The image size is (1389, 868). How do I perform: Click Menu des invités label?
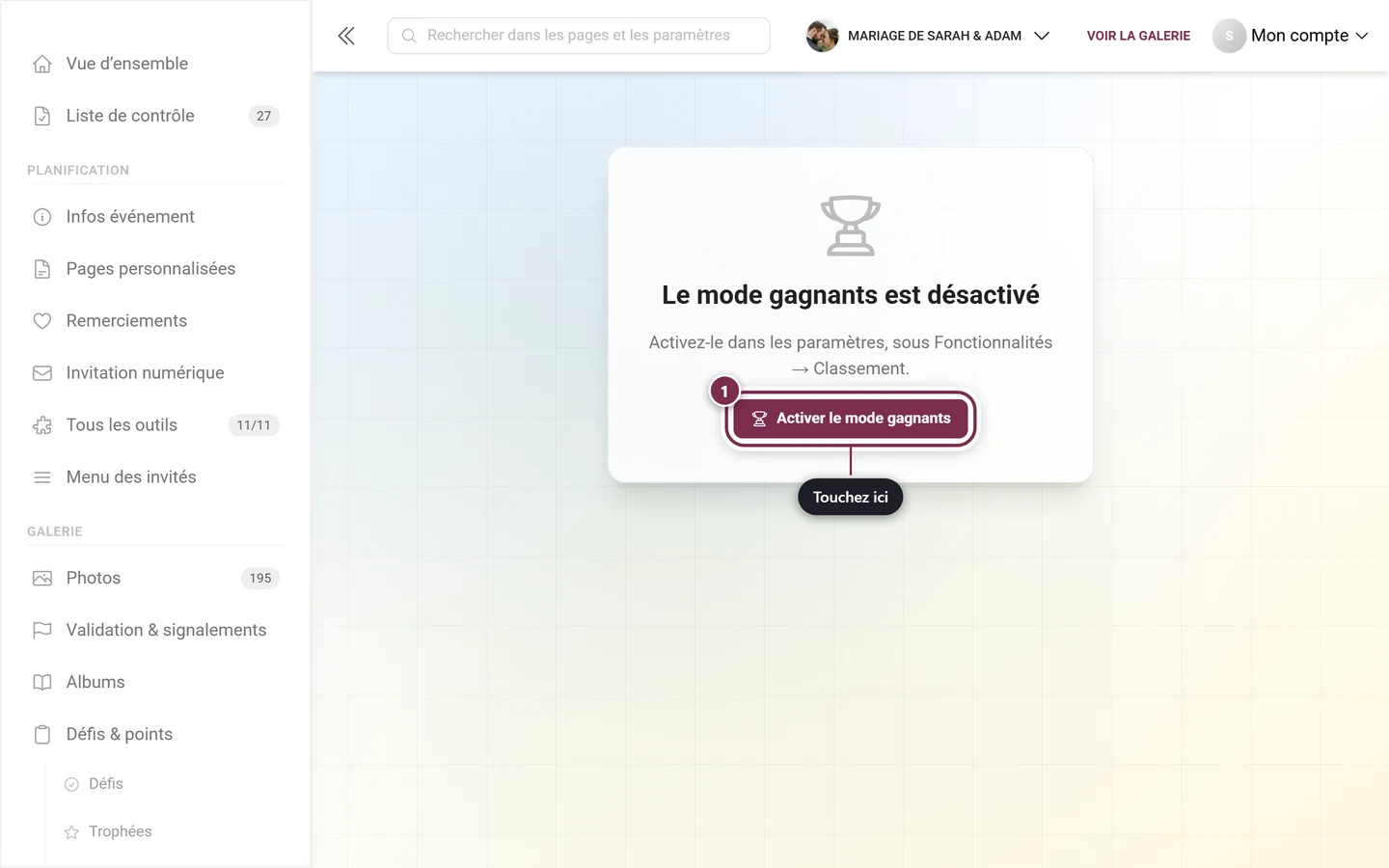131,477
